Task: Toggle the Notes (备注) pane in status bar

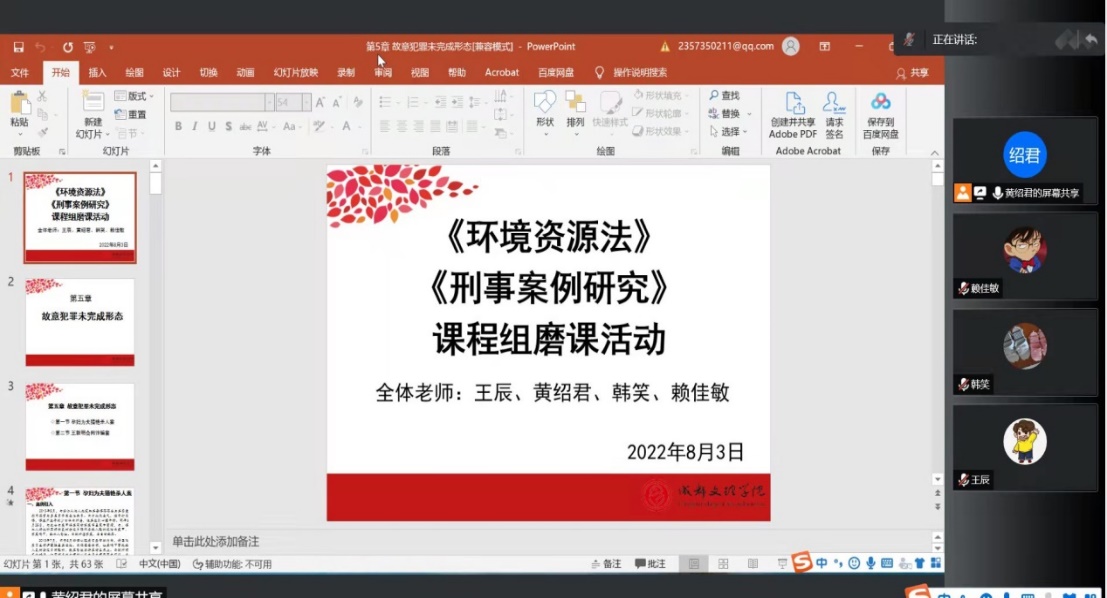Action: (605, 564)
